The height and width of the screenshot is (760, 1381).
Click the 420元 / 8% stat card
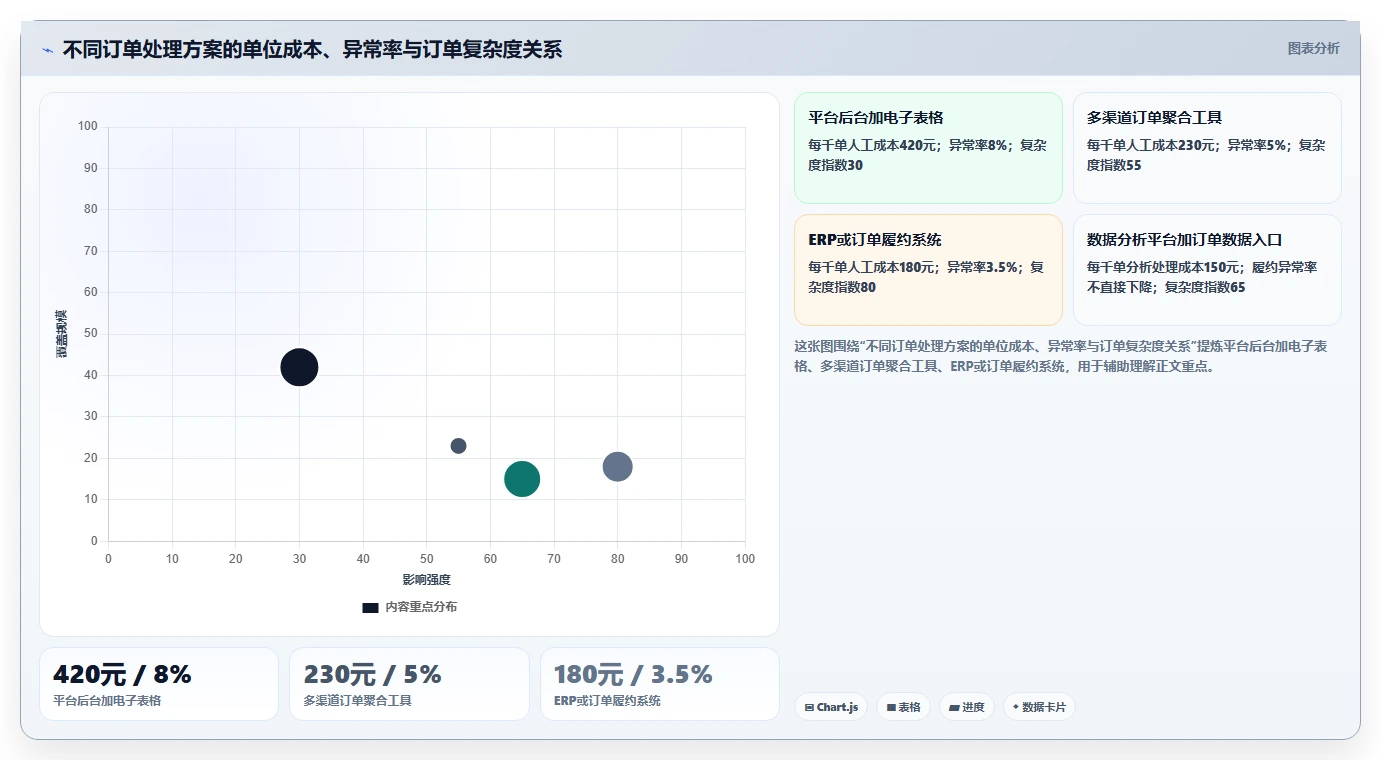(x=159, y=684)
